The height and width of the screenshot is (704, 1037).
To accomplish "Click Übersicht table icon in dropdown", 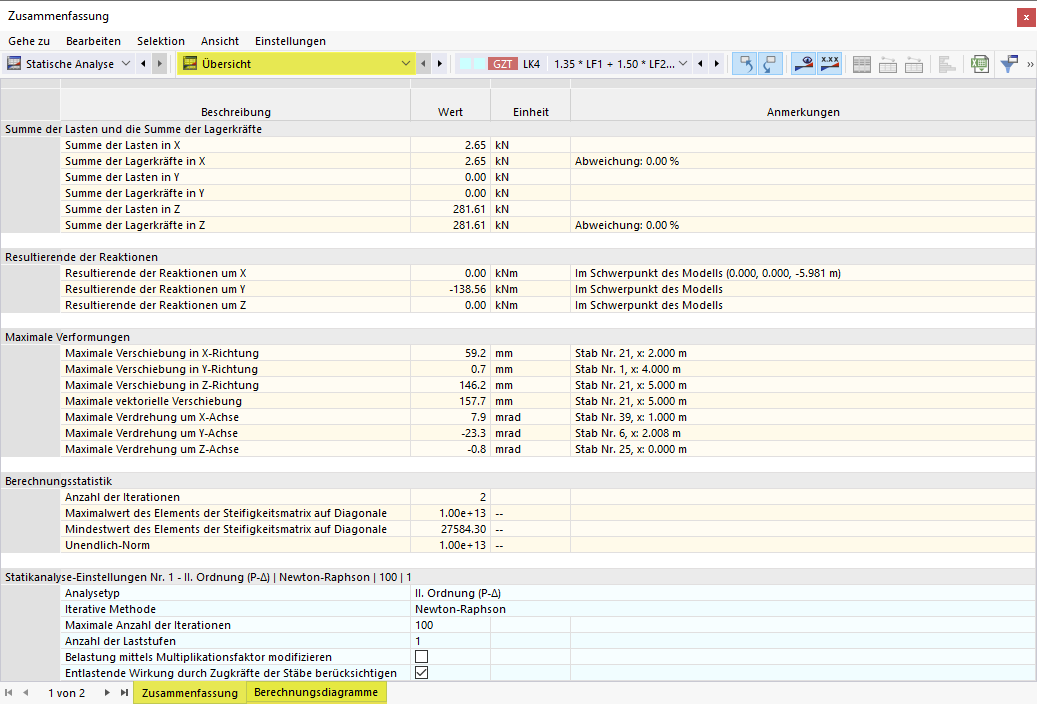I will (x=190, y=64).
